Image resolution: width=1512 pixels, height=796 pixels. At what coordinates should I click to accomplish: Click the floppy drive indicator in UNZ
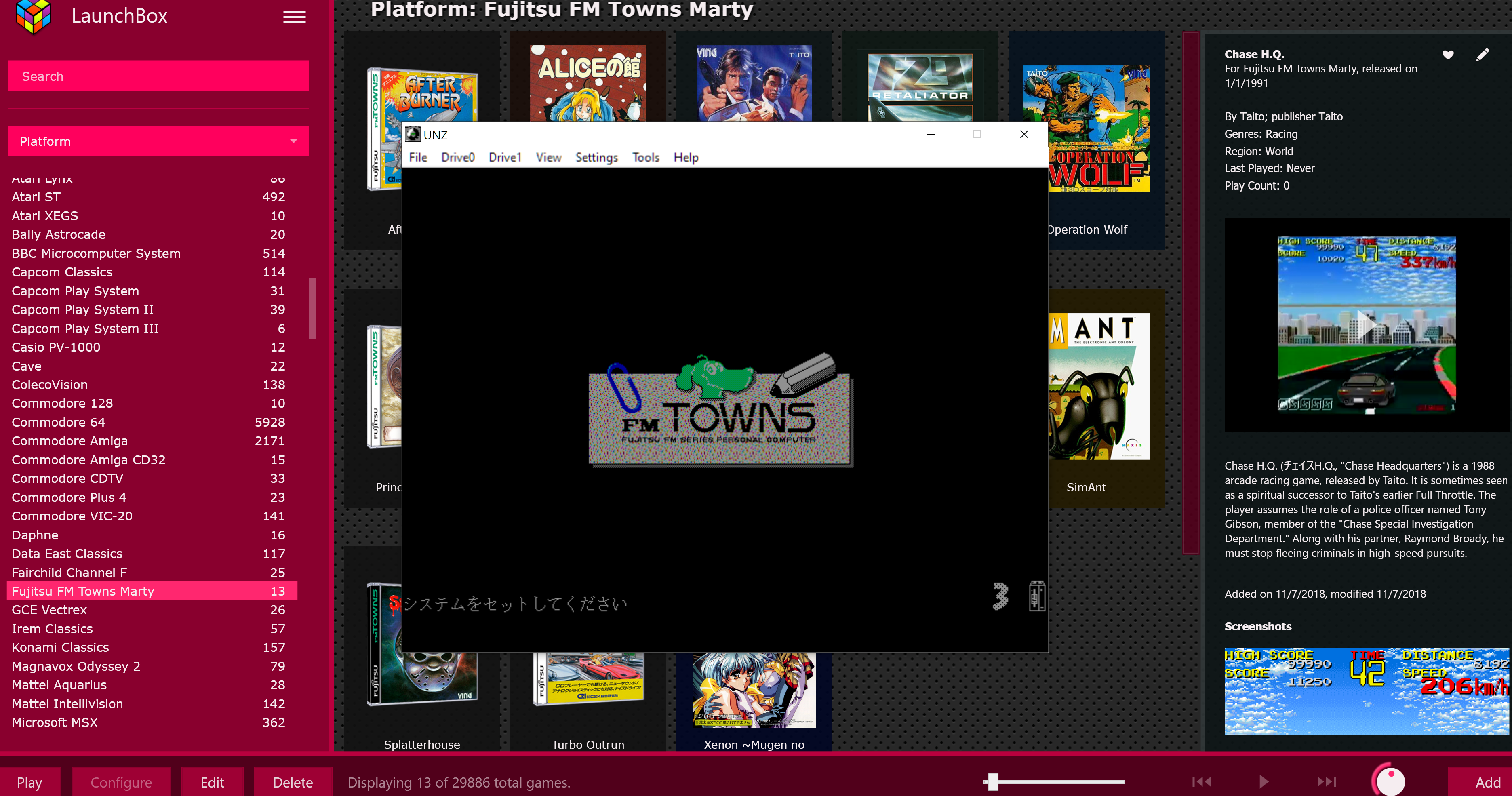point(1036,596)
